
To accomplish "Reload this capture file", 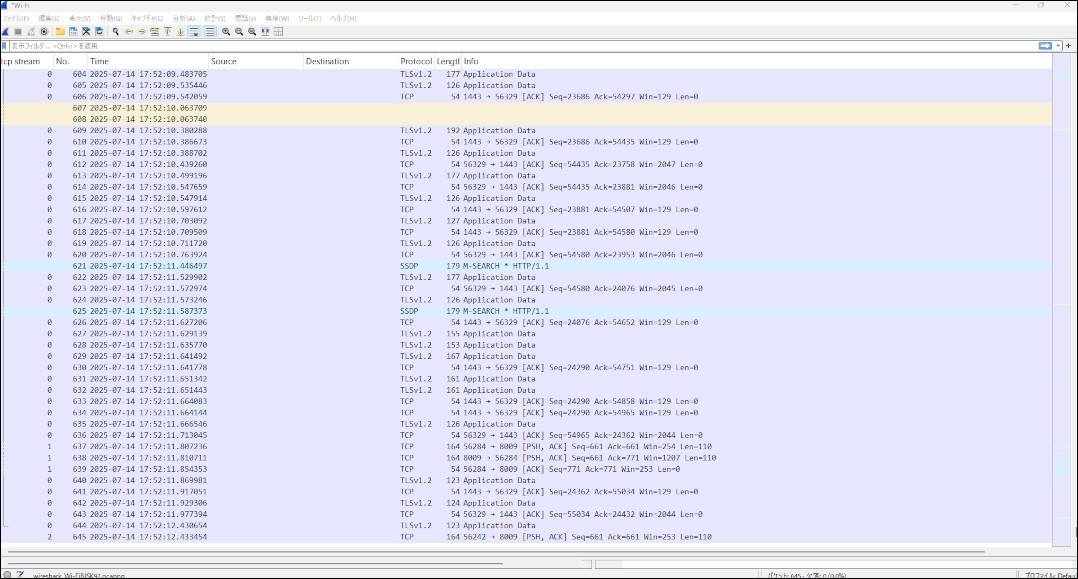I will point(99,32).
